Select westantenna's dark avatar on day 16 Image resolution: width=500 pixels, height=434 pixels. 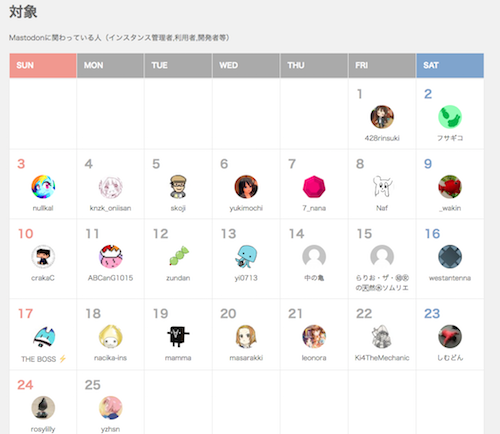[450, 257]
